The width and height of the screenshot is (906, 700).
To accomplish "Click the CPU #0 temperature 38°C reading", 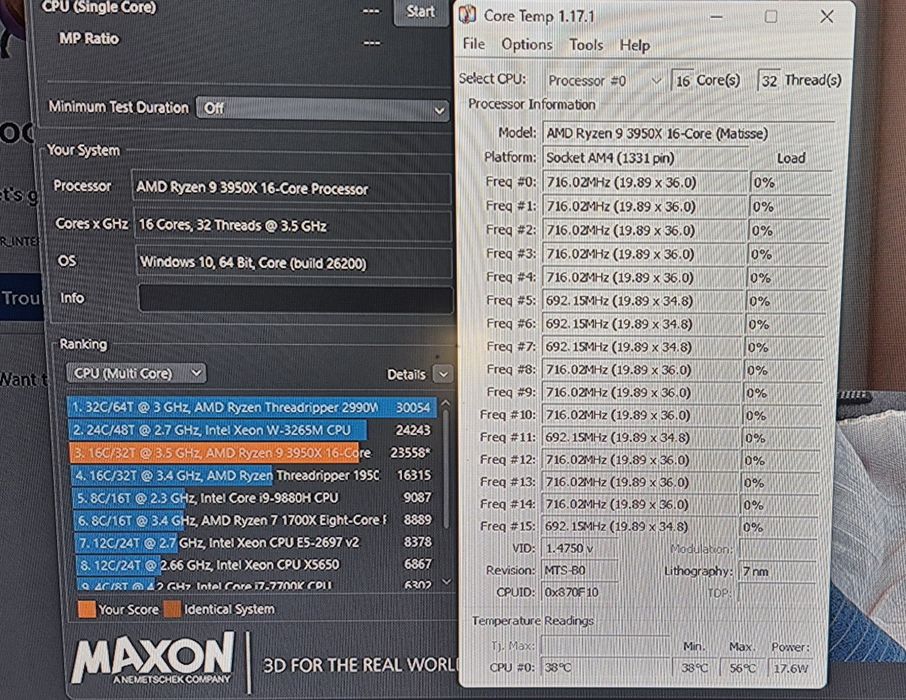I will (x=605, y=668).
